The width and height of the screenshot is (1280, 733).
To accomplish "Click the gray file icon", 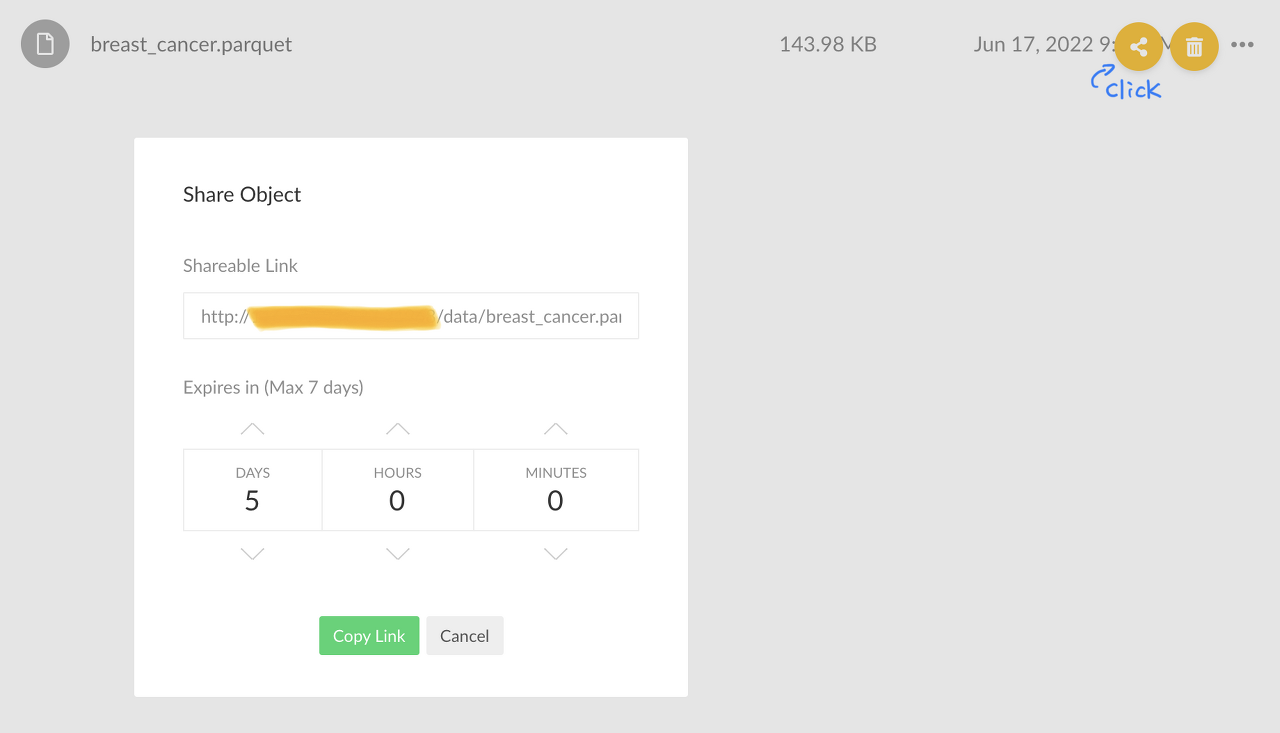I will pyautogui.click(x=45, y=44).
